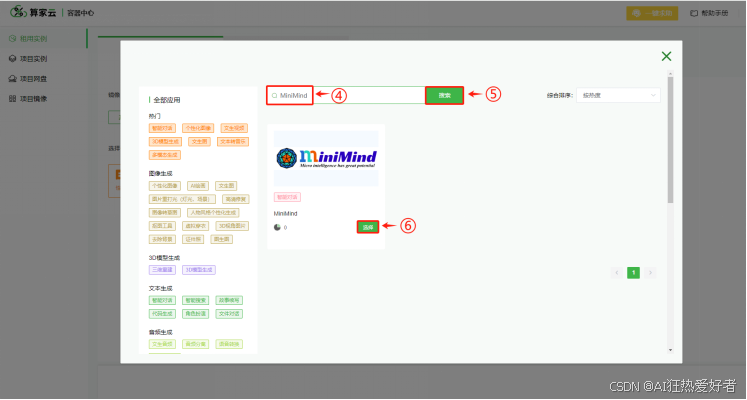Open 项目实例 in the background sidebar
747x400 pixels.
tap(33, 59)
